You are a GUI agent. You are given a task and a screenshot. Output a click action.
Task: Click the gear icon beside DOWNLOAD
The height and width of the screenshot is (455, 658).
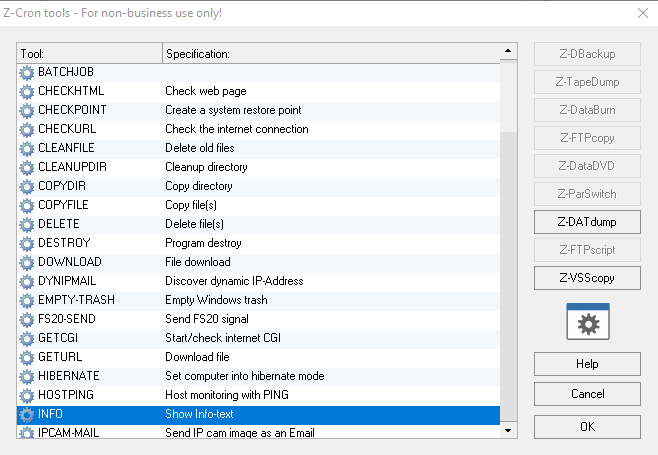click(26, 262)
